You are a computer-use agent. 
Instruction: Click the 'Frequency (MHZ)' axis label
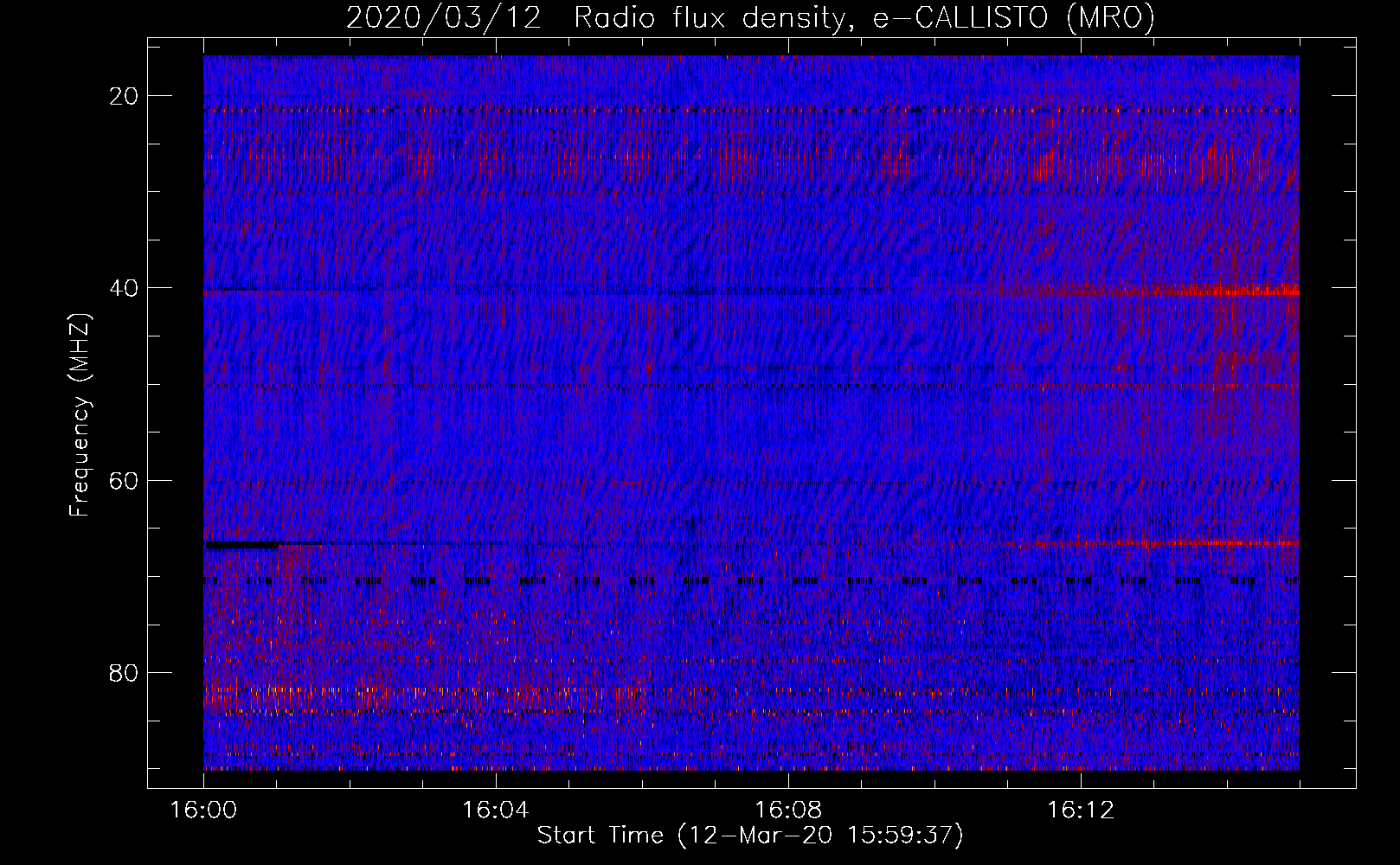click(80, 415)
